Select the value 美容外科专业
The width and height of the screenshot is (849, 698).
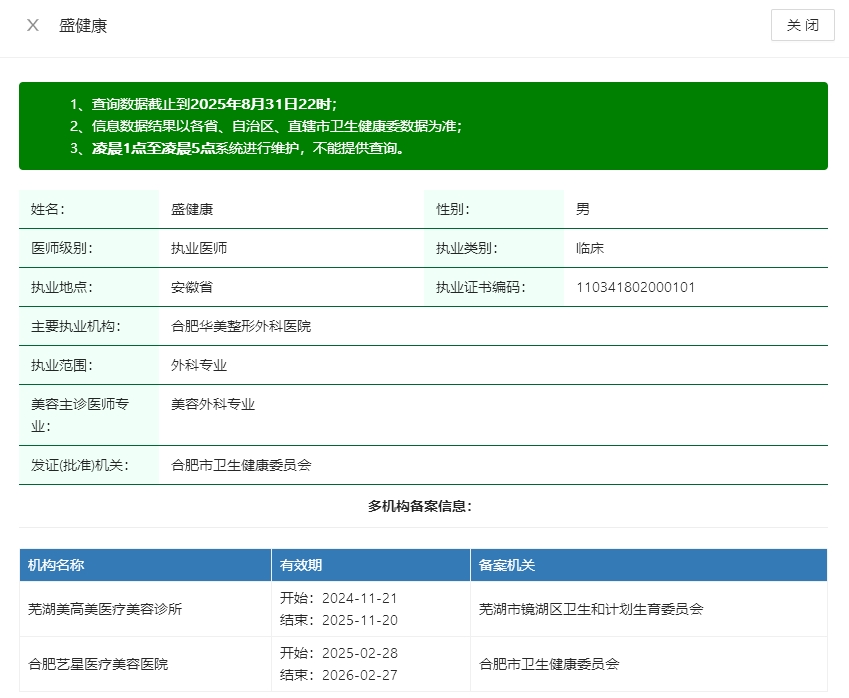point(213,404)
